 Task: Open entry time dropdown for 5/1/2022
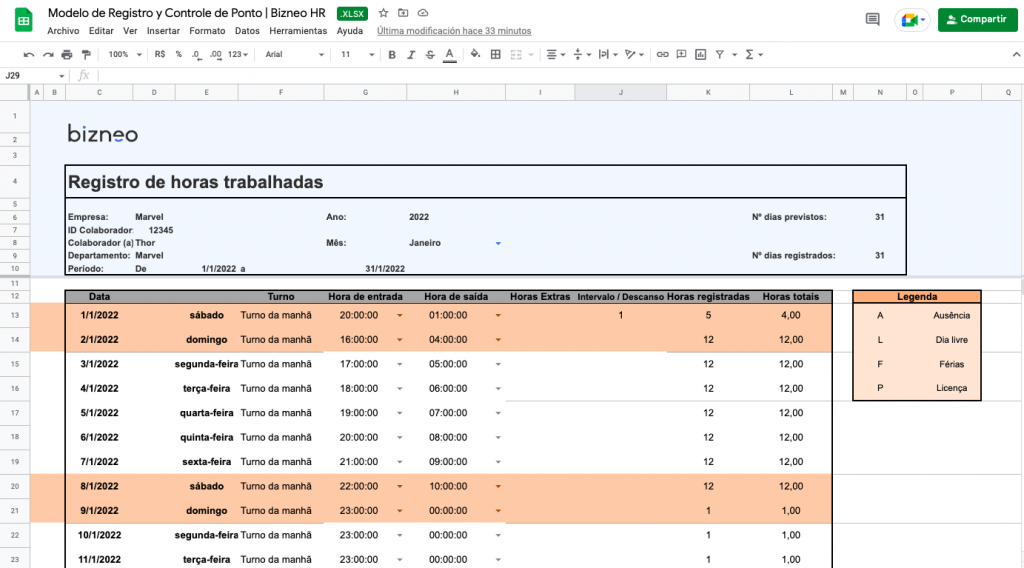[x=400, y=413]
